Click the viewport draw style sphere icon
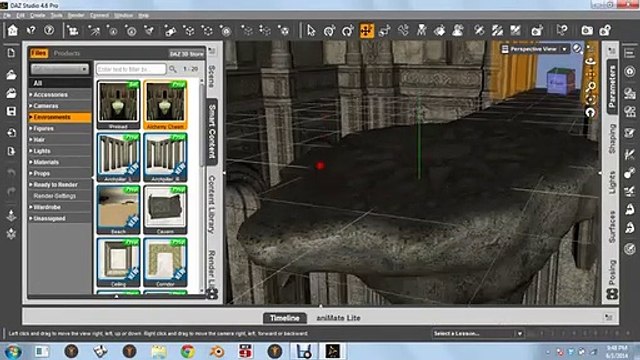This screenshot has height=360, width=640. (x=577, y=49)
